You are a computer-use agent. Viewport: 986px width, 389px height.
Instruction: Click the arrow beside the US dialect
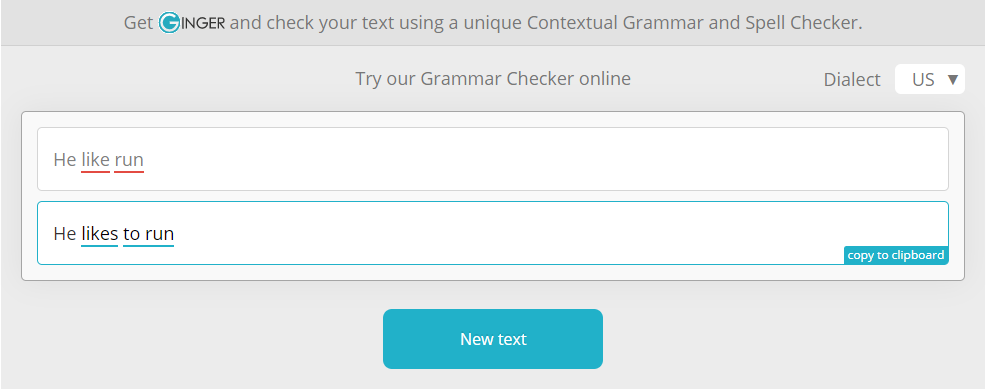pos(952,80)
